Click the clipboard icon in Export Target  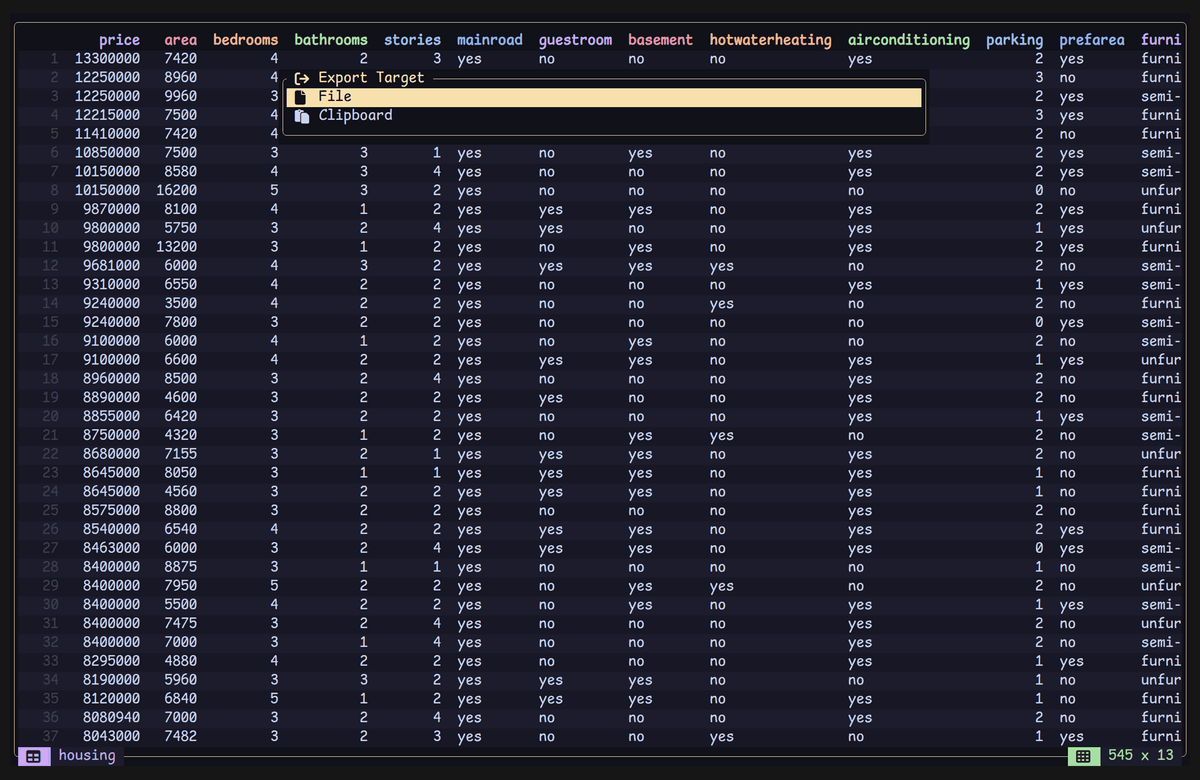point(301,116)
